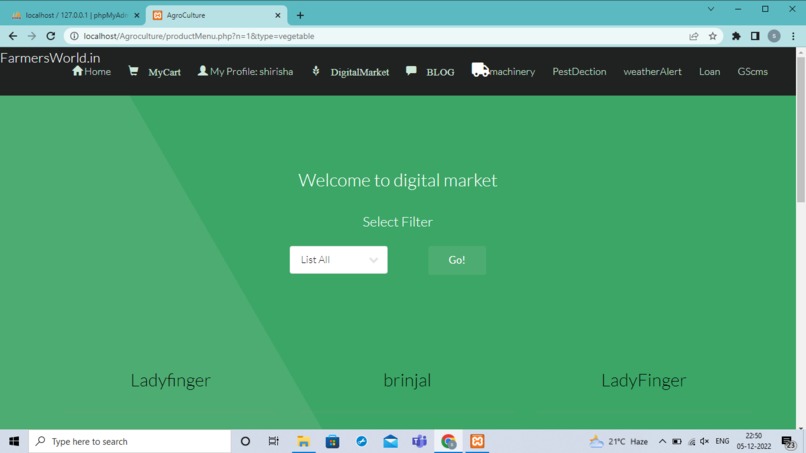Reload the current page
The height and width of the screenshot is (453, 806).
pyautogui.click(x=50, y=36)
